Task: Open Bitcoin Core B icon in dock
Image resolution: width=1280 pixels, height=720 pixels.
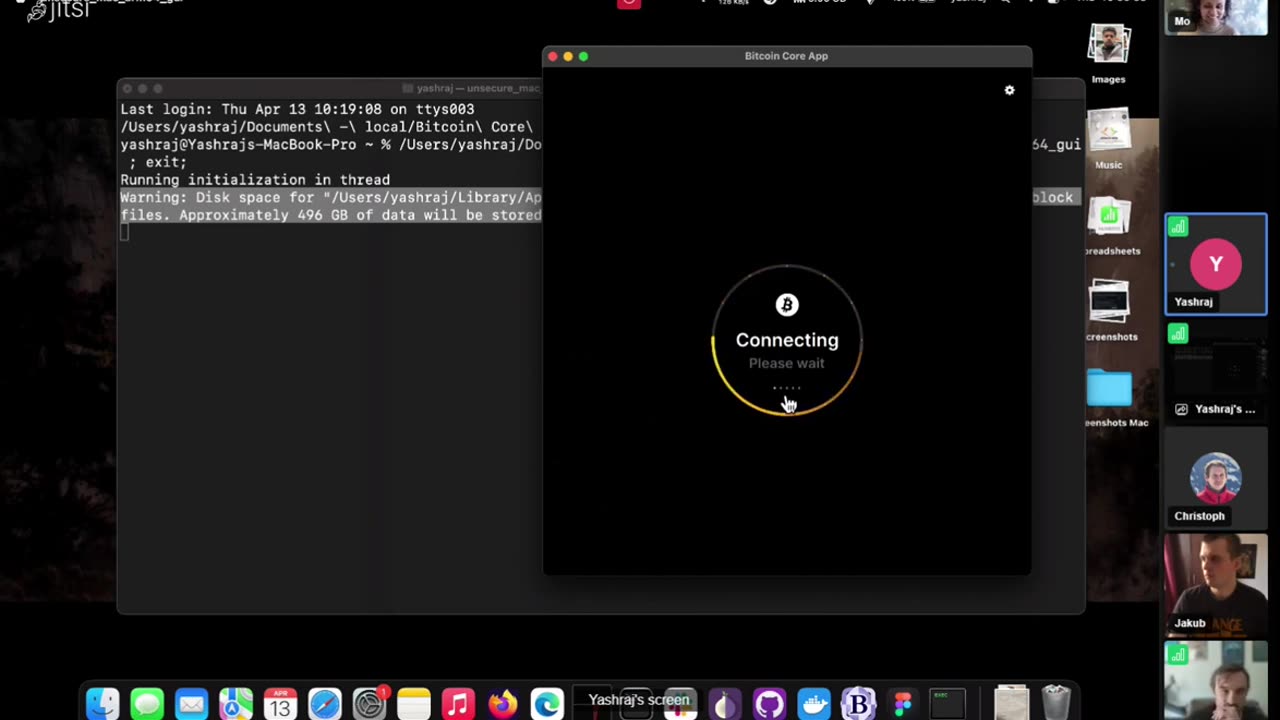Action: pos(858,704)
